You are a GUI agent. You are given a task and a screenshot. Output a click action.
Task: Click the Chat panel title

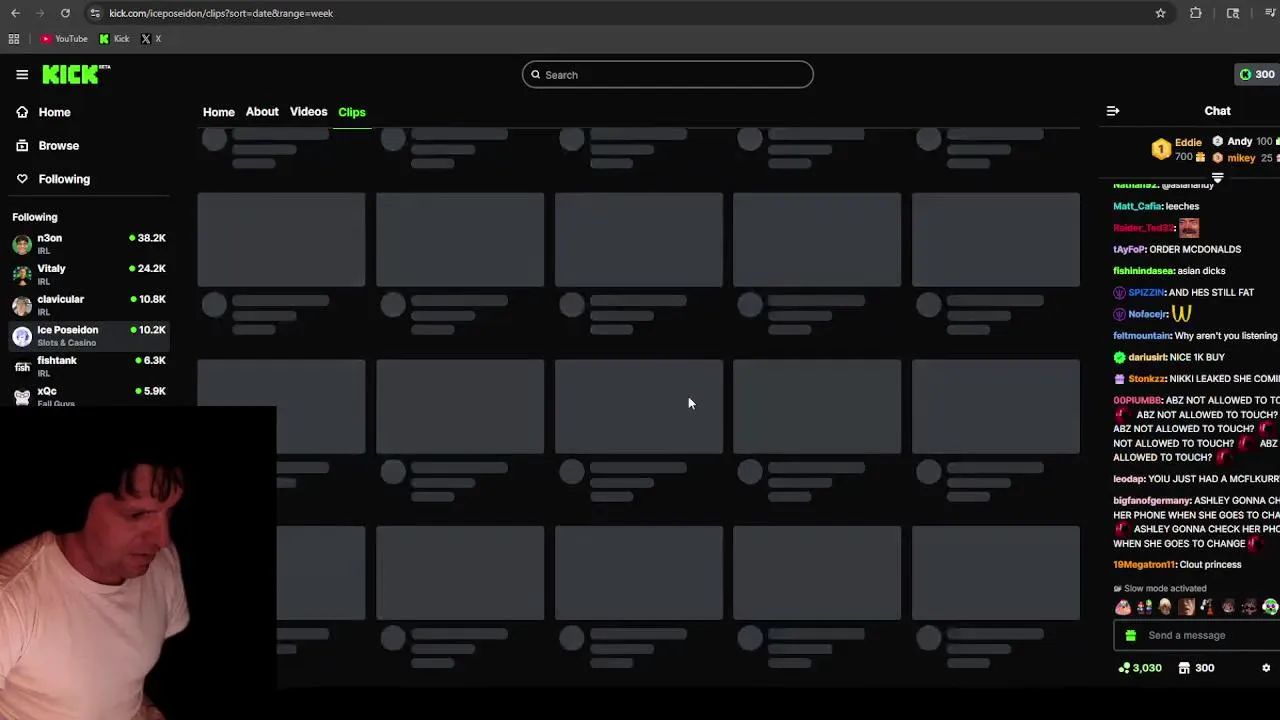1217,111
